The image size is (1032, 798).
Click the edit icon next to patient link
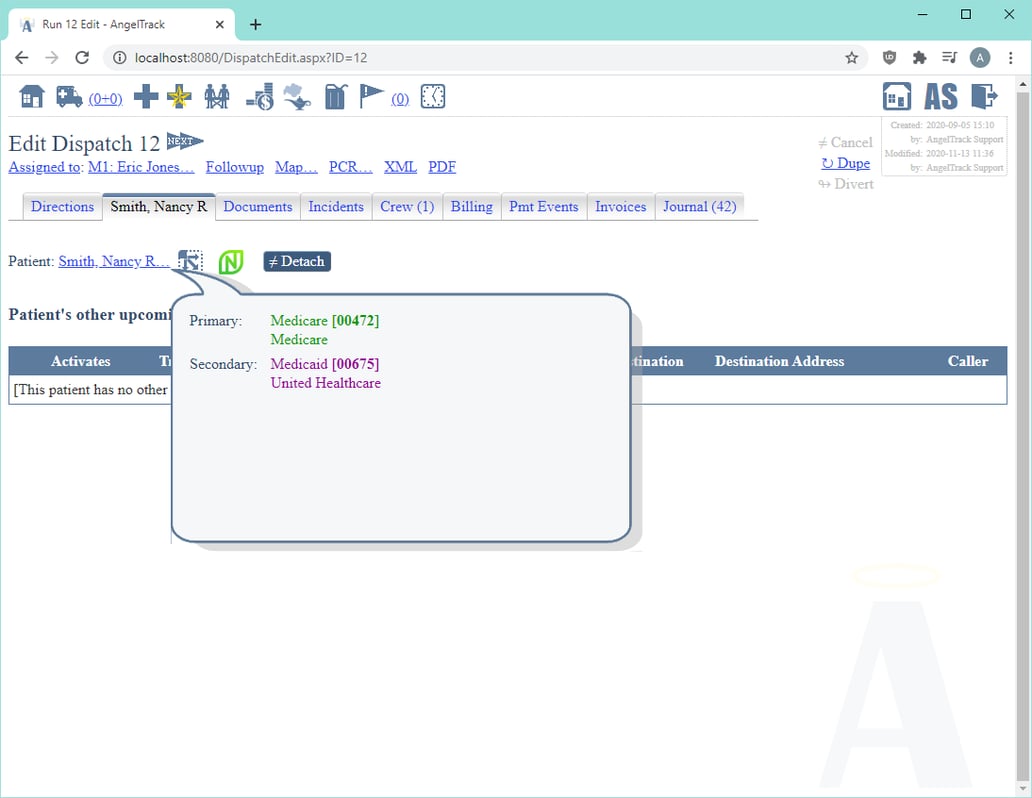tap(189, 260)
